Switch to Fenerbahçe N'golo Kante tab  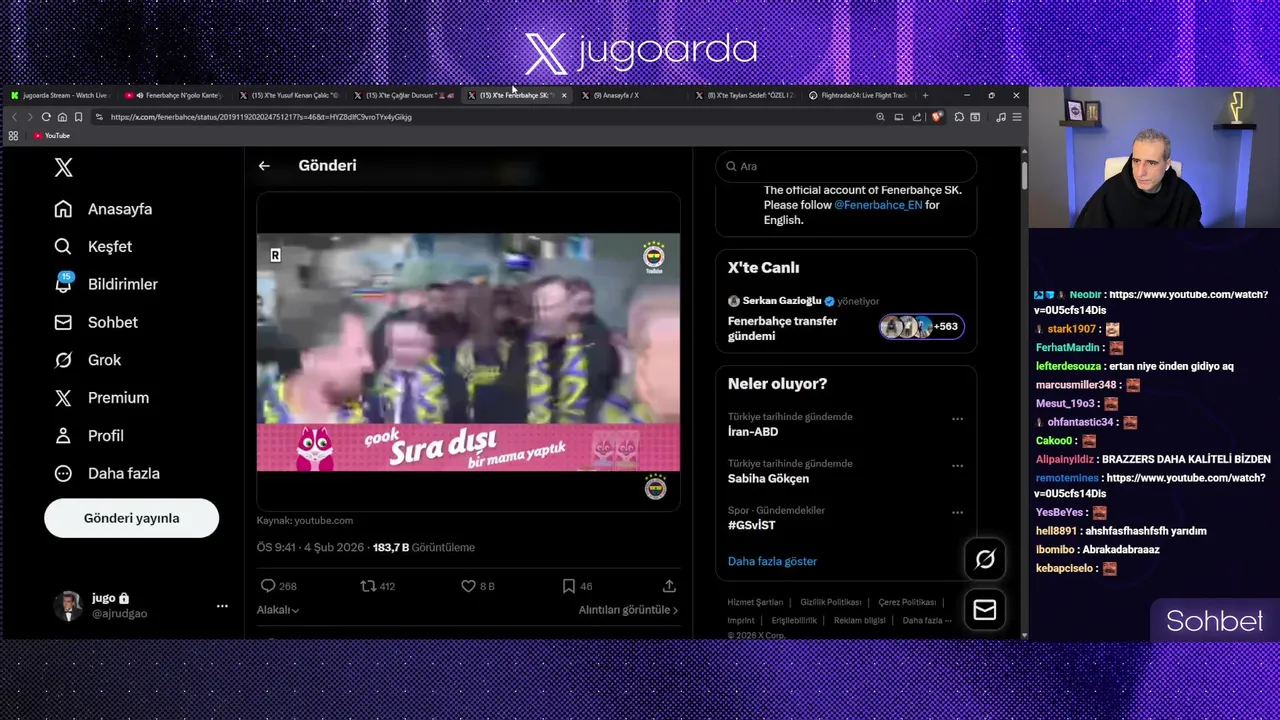[x=175, y=95]
